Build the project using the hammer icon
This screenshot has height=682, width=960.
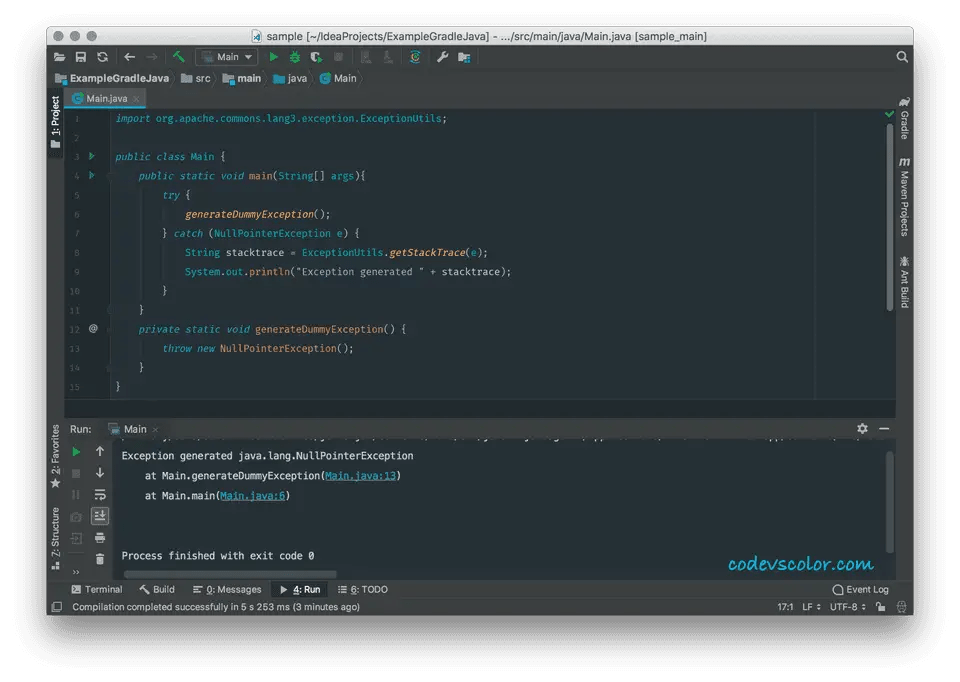[178, 57]
